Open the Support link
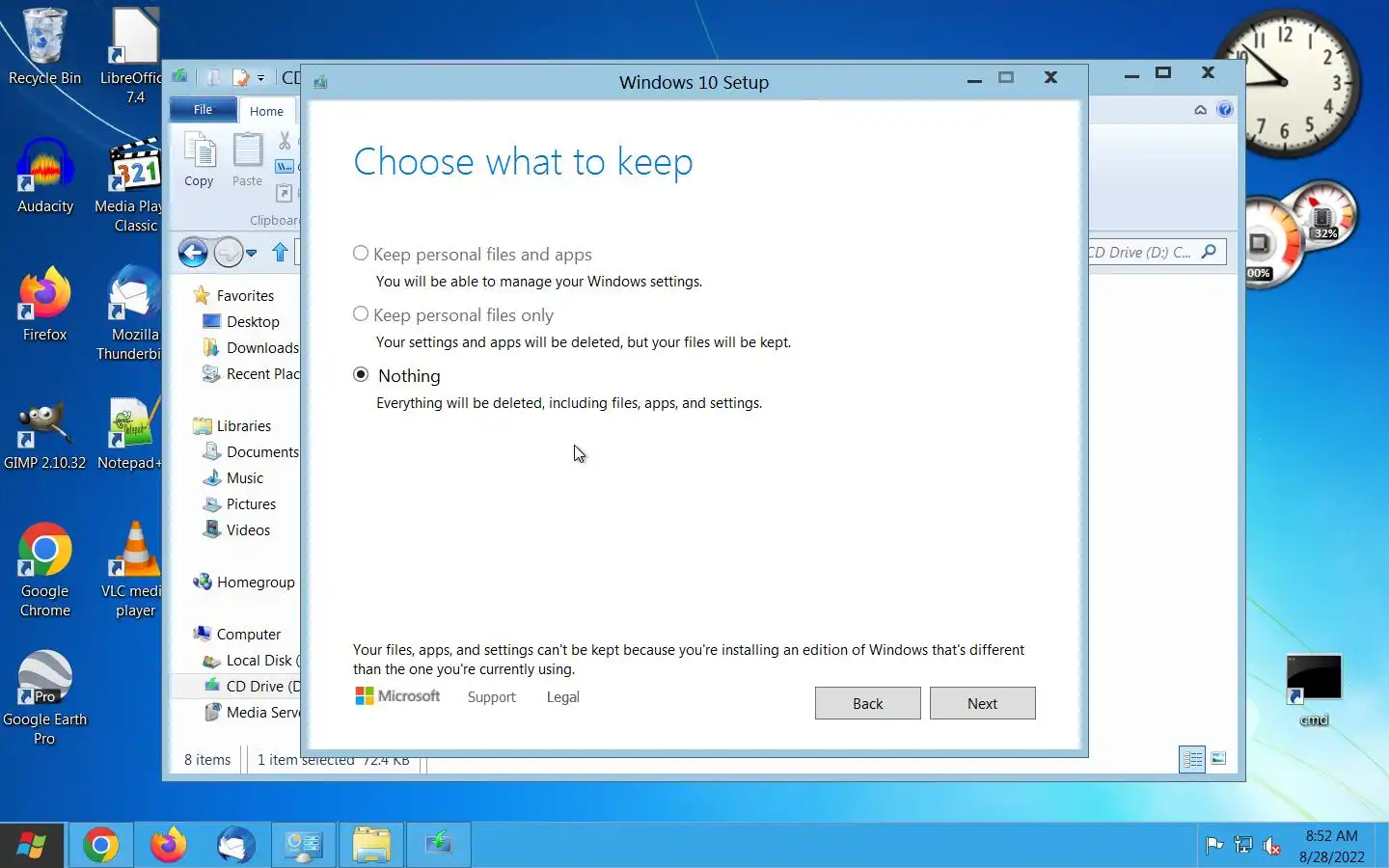The image size is (1389, 868). tap(491, 697)
